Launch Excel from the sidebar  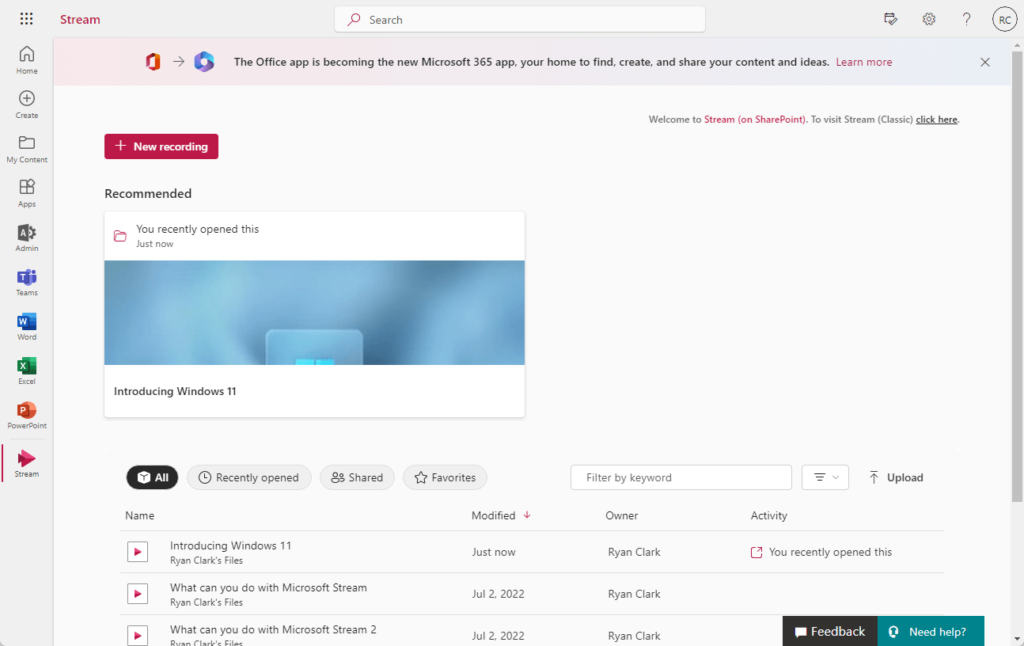point(27,371)
